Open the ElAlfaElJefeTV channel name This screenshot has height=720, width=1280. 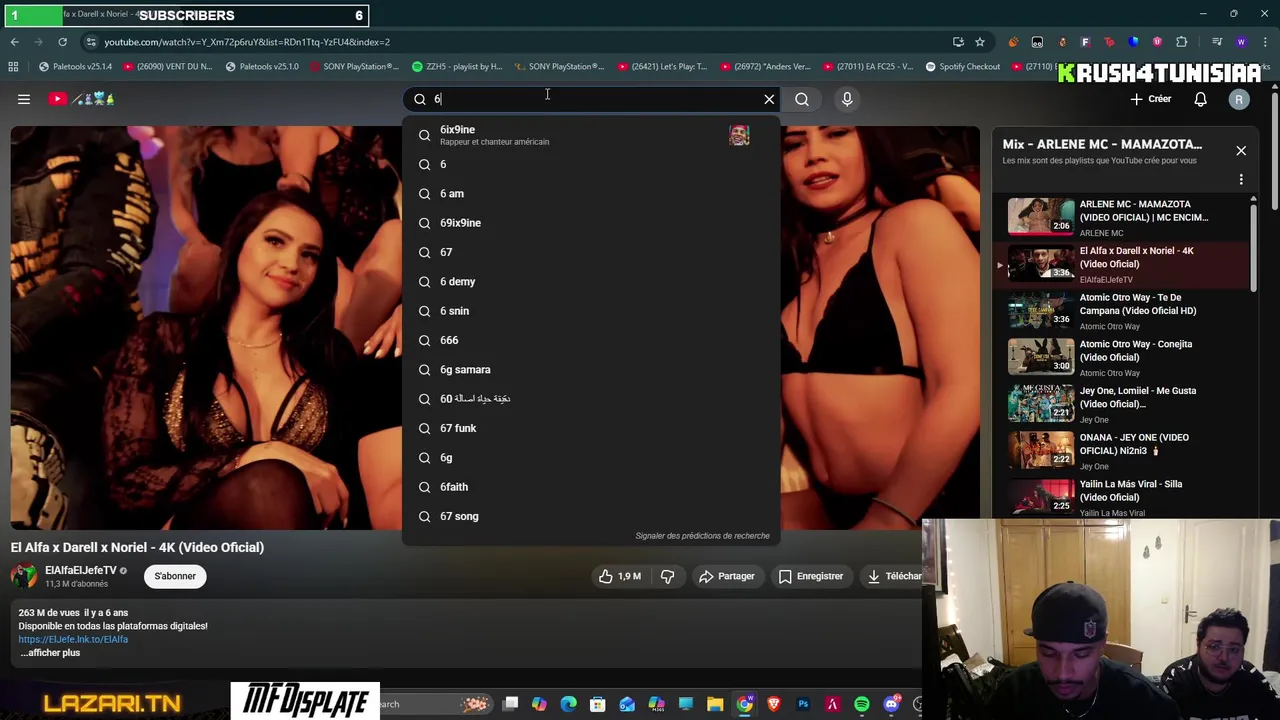(x=81, y=570)
